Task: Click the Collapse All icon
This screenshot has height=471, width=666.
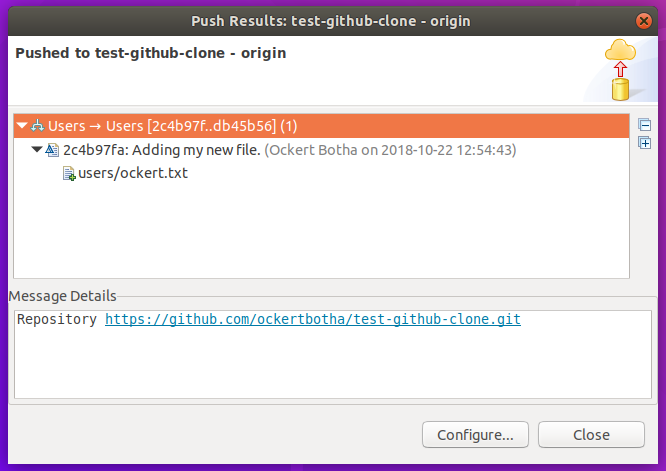Action: tap(645, 126)
